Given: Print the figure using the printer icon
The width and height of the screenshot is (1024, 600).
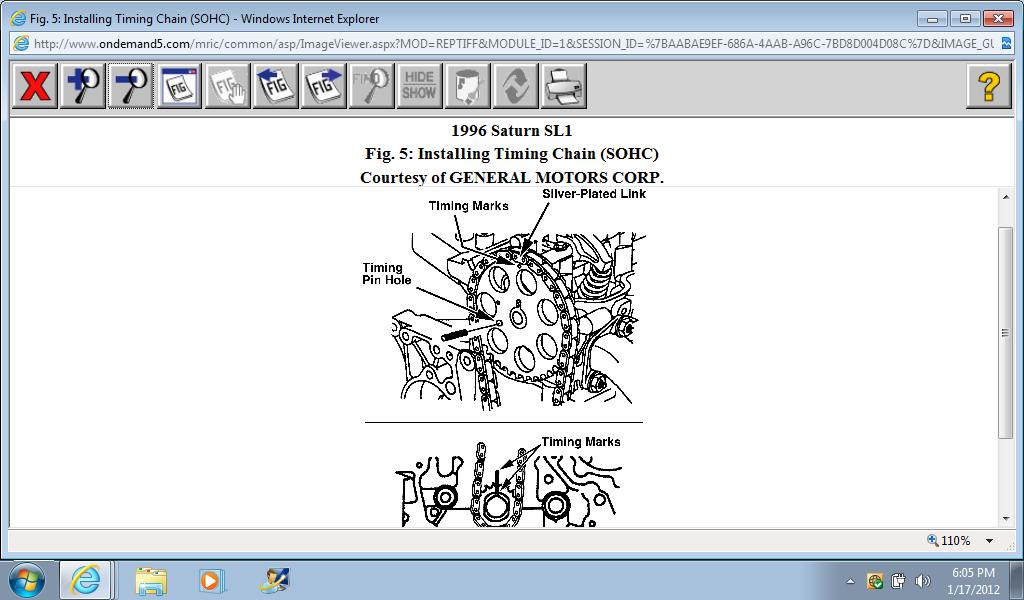Looking at the screenshot, I should 564,86.
